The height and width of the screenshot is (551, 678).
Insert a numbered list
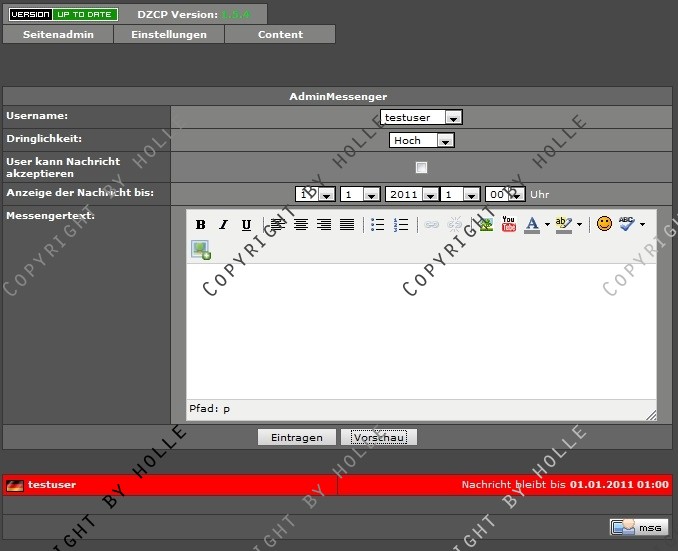coord(401,225)
